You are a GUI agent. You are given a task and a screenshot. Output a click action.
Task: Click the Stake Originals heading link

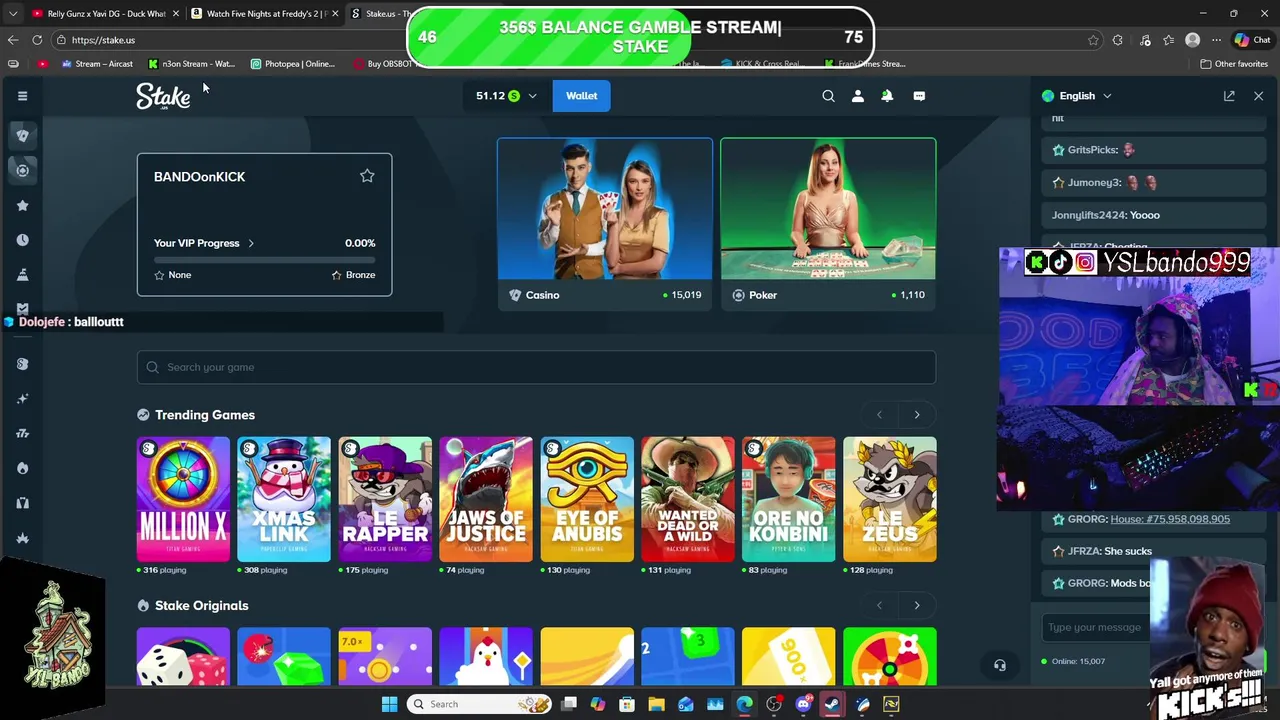coord(201,606)
